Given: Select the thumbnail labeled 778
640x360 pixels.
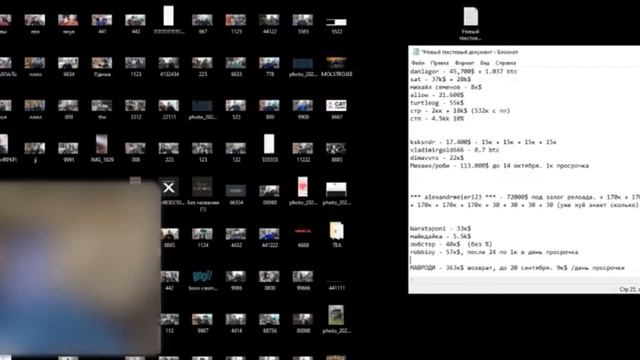Looking at the screenshot, I should click(x=269, y=67).
